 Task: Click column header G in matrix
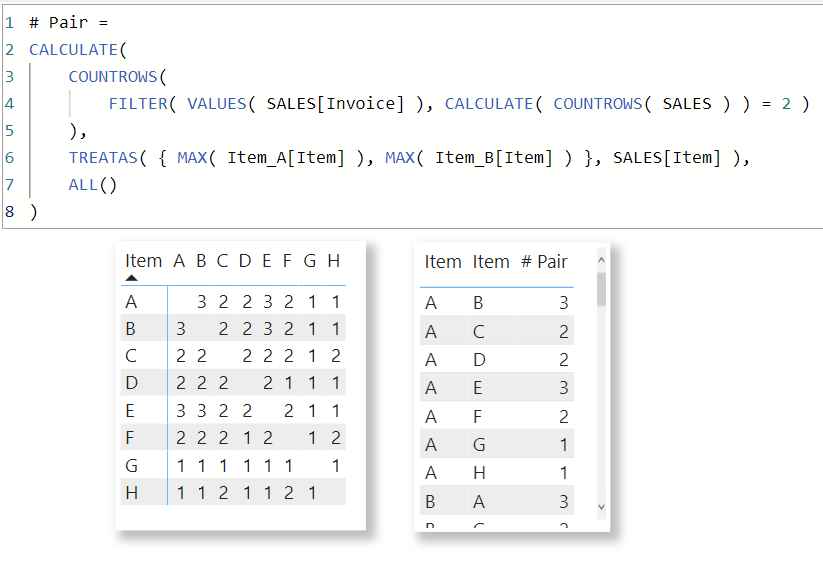(x=310, y=261)
